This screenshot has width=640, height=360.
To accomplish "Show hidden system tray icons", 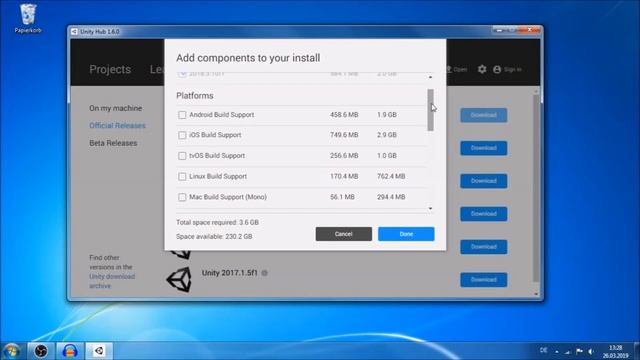I will tap(557, 351).
